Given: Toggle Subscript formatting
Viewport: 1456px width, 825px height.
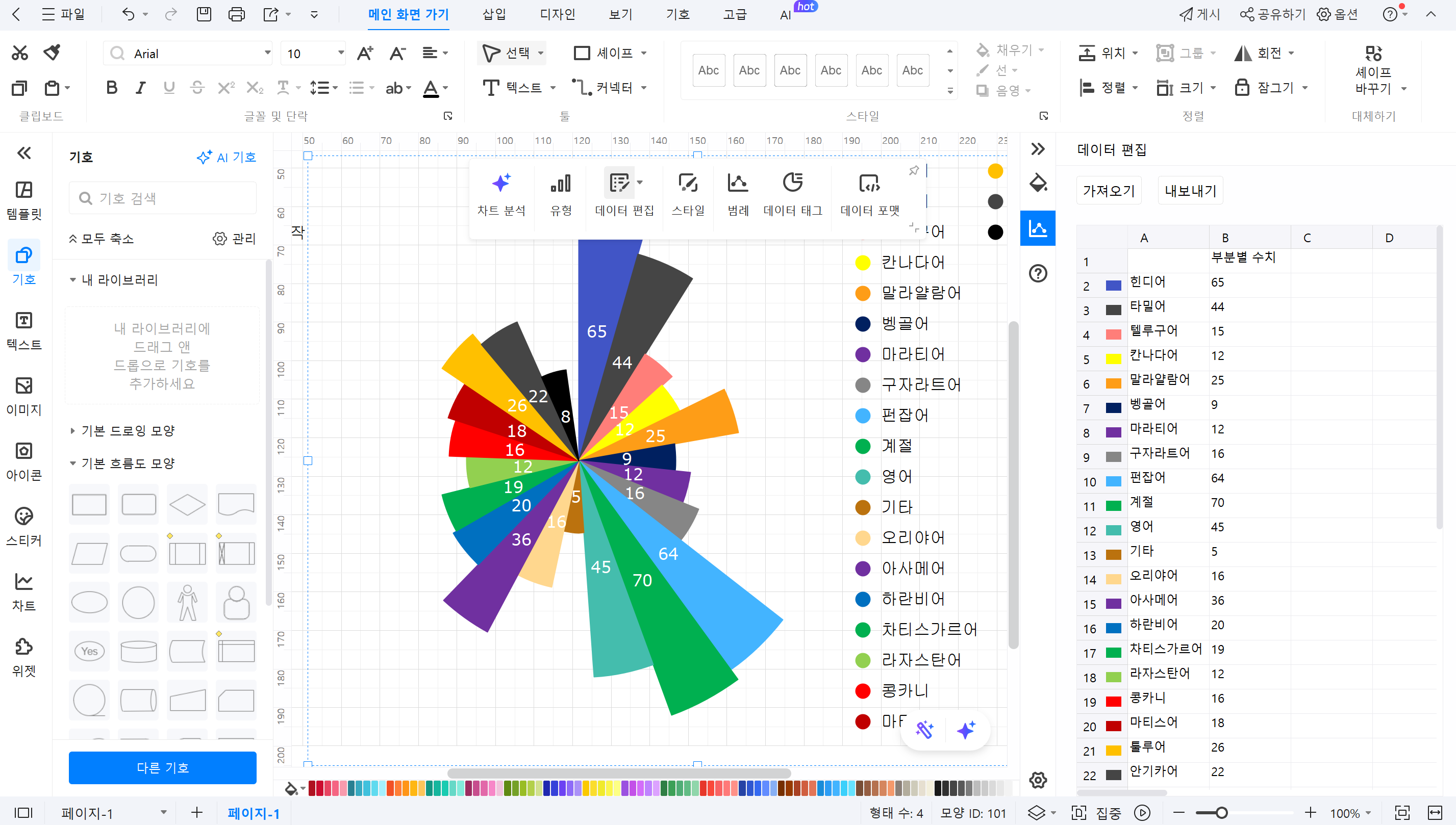Looking at the screenshot, I should pyautogui.click(x=255, y=88).
